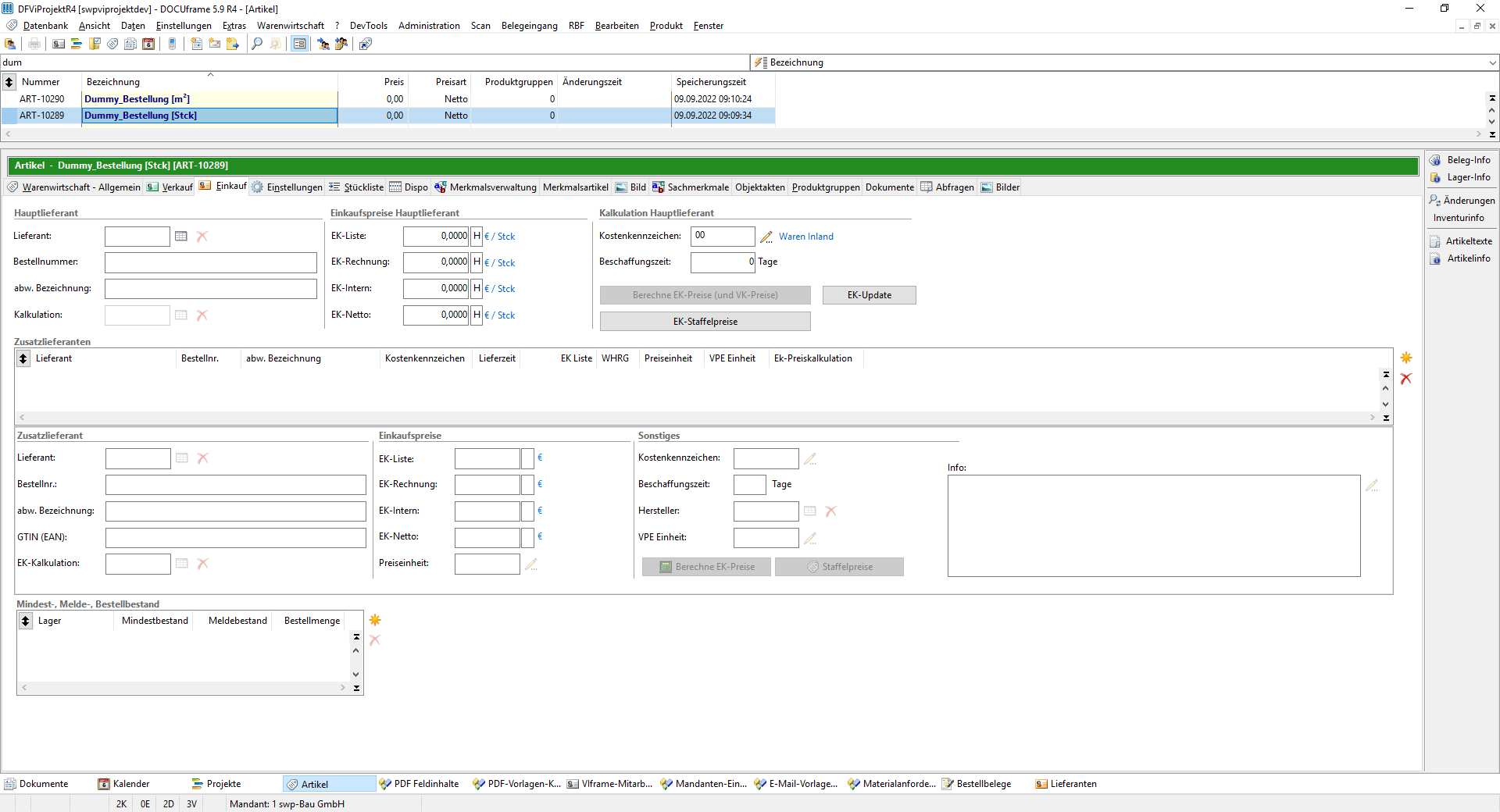
Task: Click Zusatzlieferanten list scroll-right arrow
Action: 1373,418
